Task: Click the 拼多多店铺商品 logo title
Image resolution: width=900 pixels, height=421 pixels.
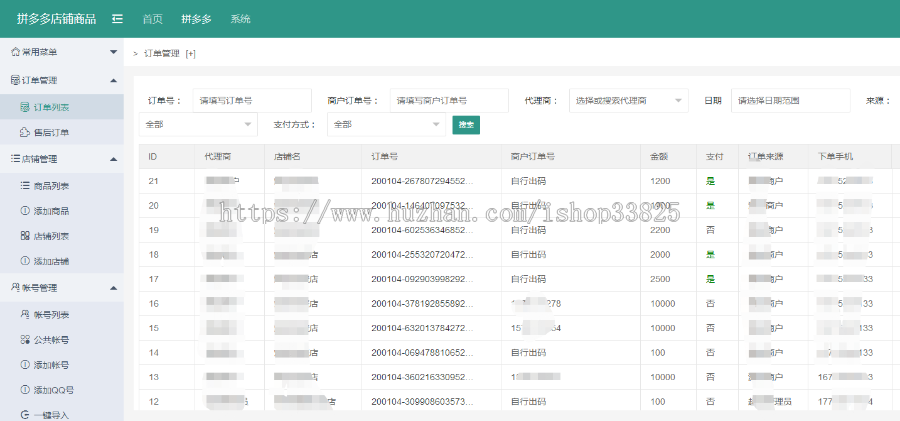Action: click(56, 19)
